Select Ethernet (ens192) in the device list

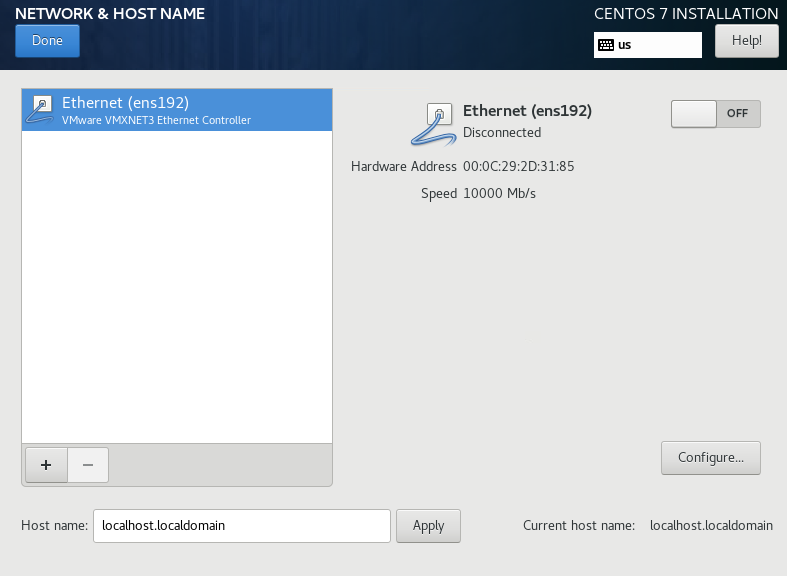(177, 110)
